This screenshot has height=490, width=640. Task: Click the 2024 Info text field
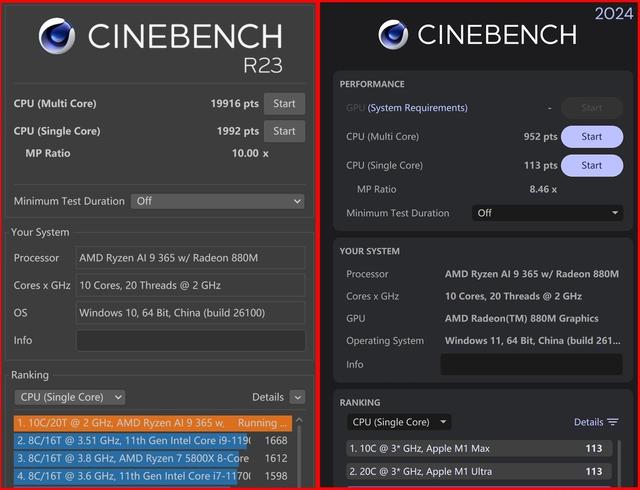tap(531, 364)
